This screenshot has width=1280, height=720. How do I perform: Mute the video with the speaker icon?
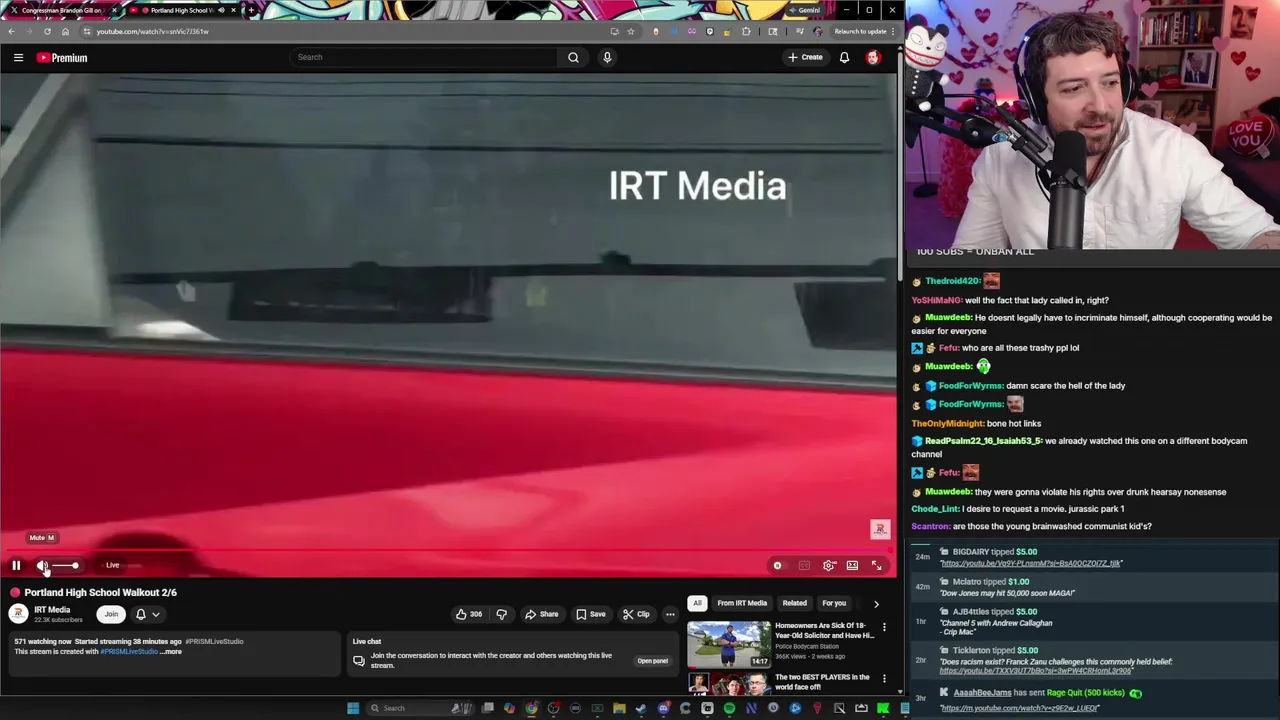point(42,565)
